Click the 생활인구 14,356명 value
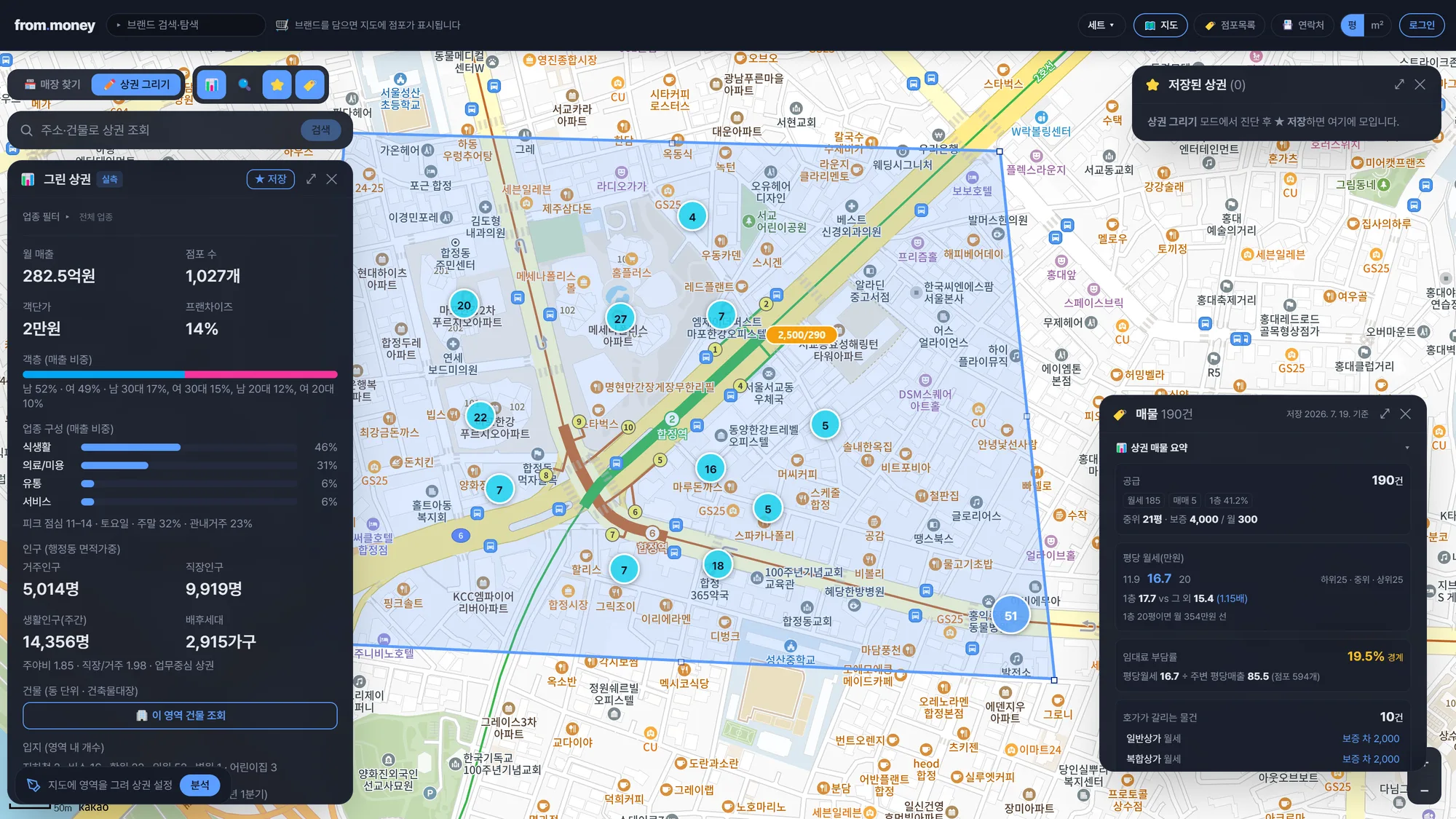Image resolution: width=1456 pixels, height=819 pixels. click(56, 642)
